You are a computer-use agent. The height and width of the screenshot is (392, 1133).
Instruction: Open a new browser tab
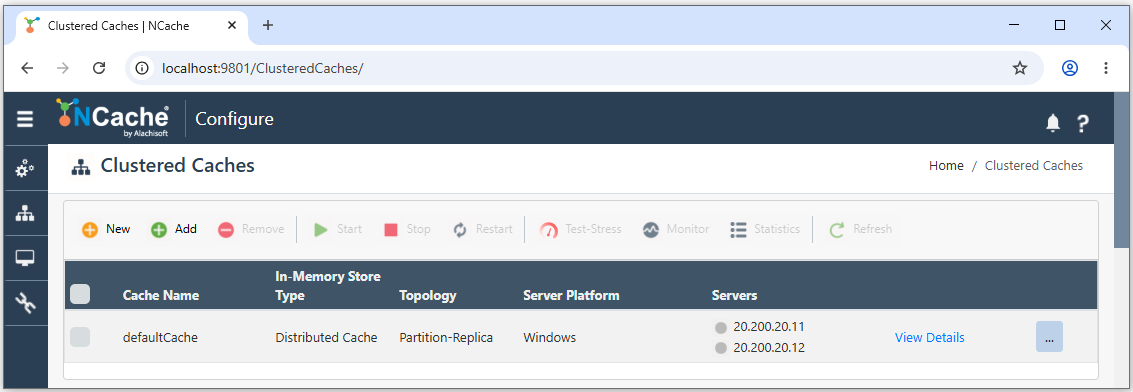pyautogui.click(x=268, y=25)
